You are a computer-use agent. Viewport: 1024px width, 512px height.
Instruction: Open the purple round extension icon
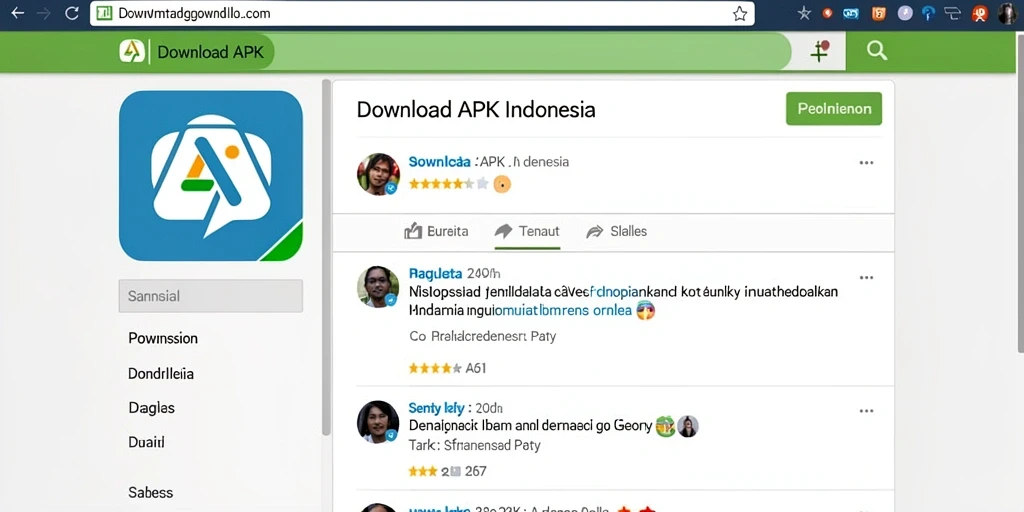click(904, 13)
